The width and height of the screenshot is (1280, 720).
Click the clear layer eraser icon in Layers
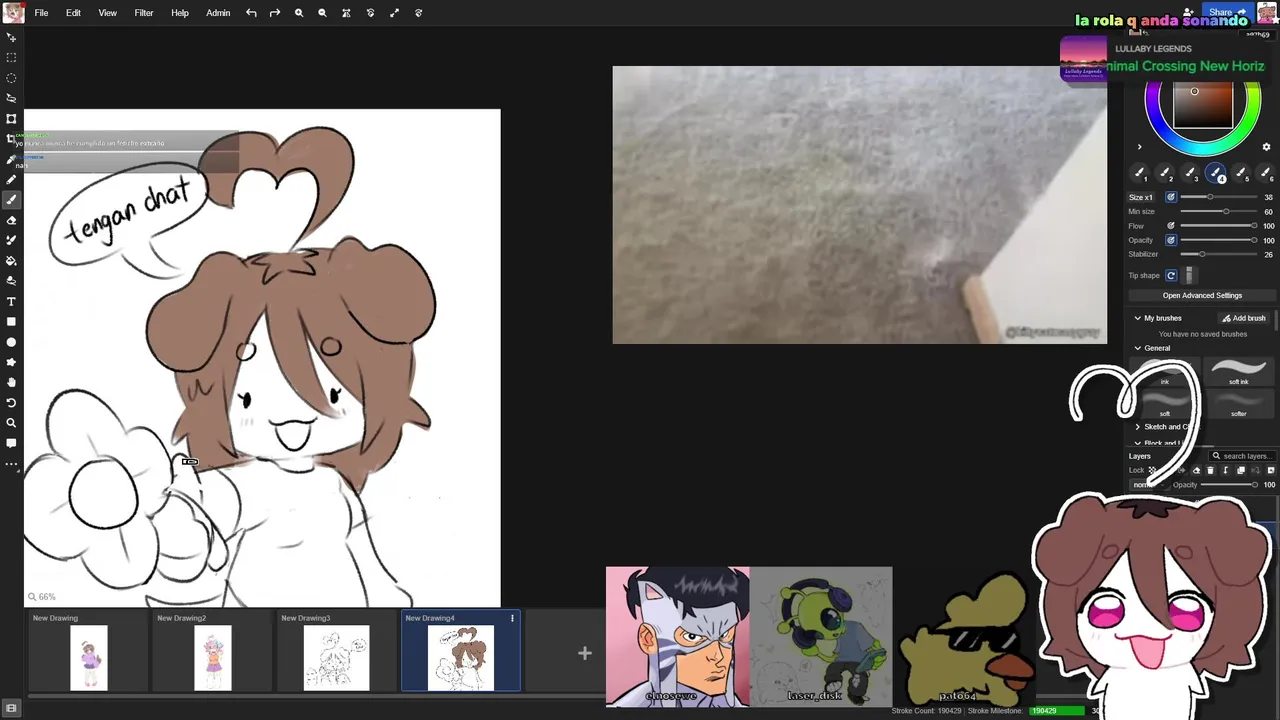tap(1196, 470)
